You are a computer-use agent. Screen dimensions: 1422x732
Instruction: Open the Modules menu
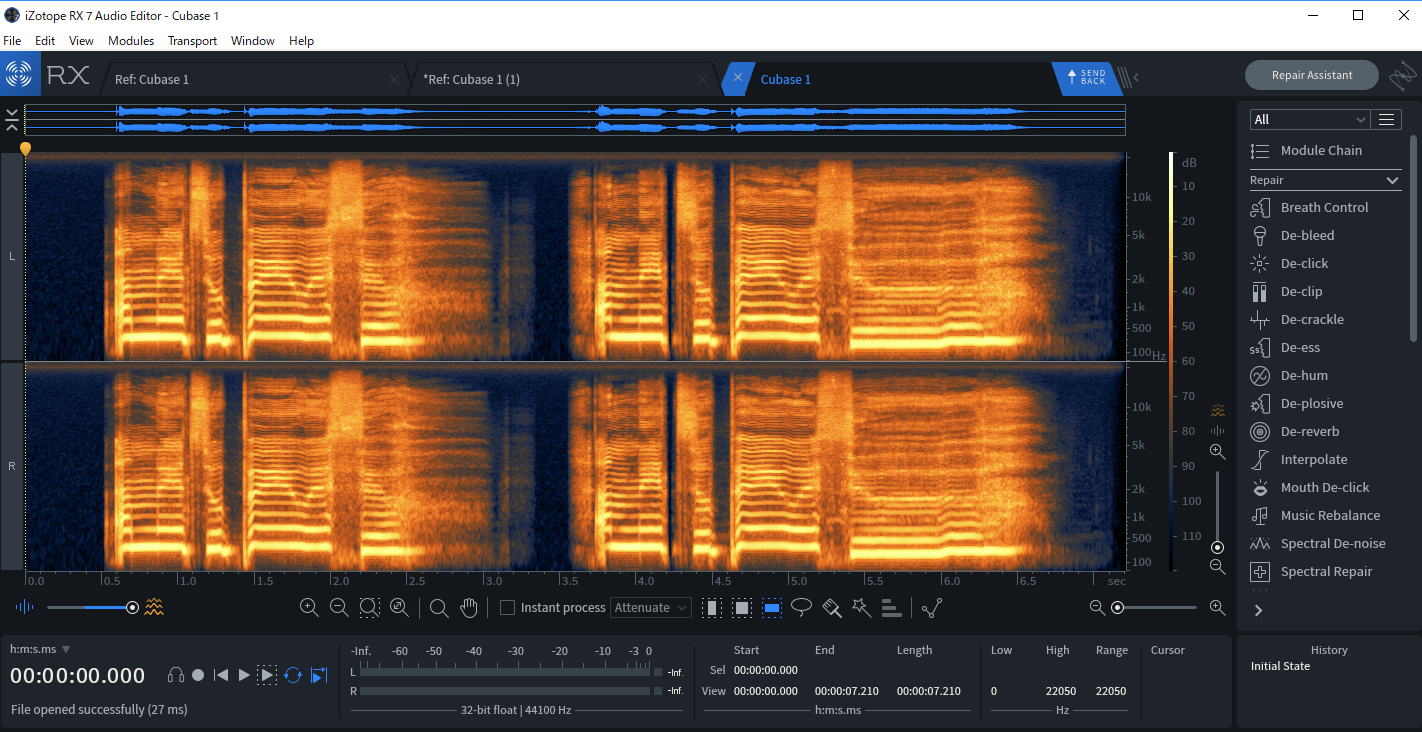point(131,41)
